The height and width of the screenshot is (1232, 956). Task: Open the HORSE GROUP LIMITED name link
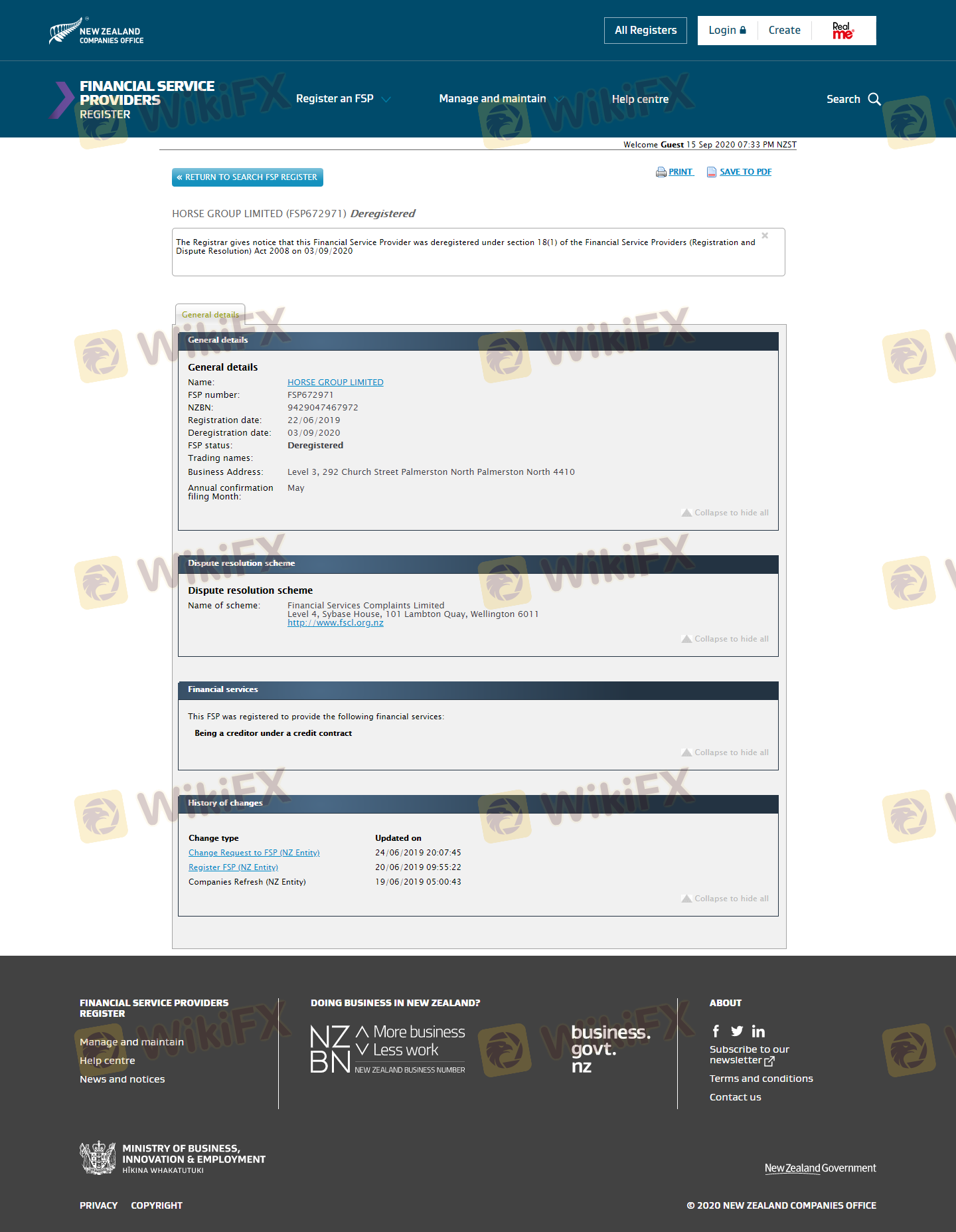[x=335, y=383]
